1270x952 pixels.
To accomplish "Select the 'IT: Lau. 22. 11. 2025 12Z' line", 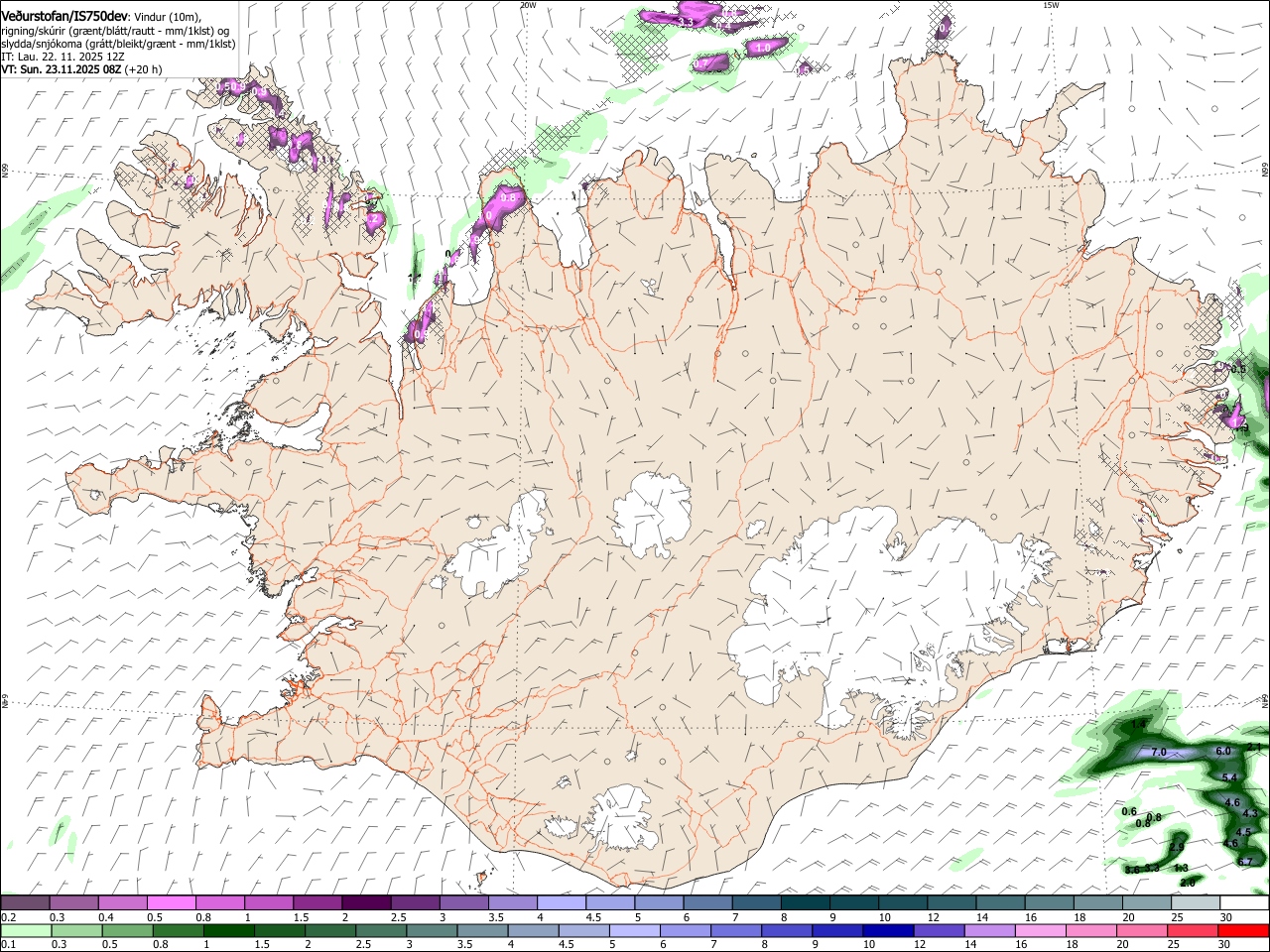I will (63, 57).
